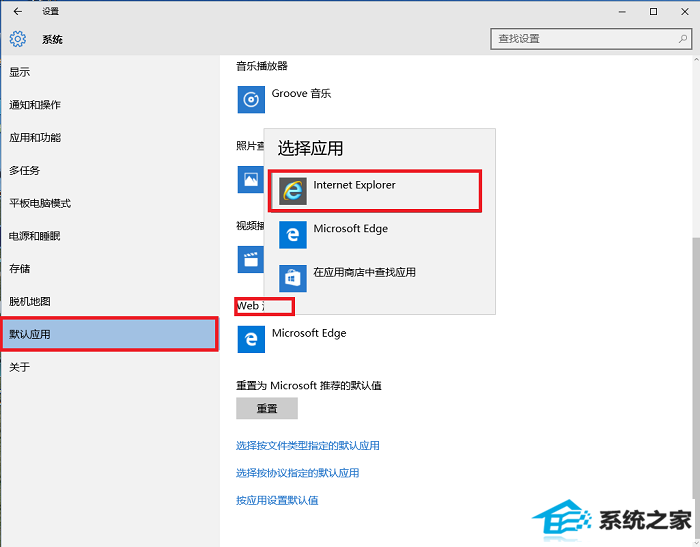The image size is (700, 547).
Task: Click 重置为 Microsoft 推荐的默认值 text
Action: (x=309, y=385)
